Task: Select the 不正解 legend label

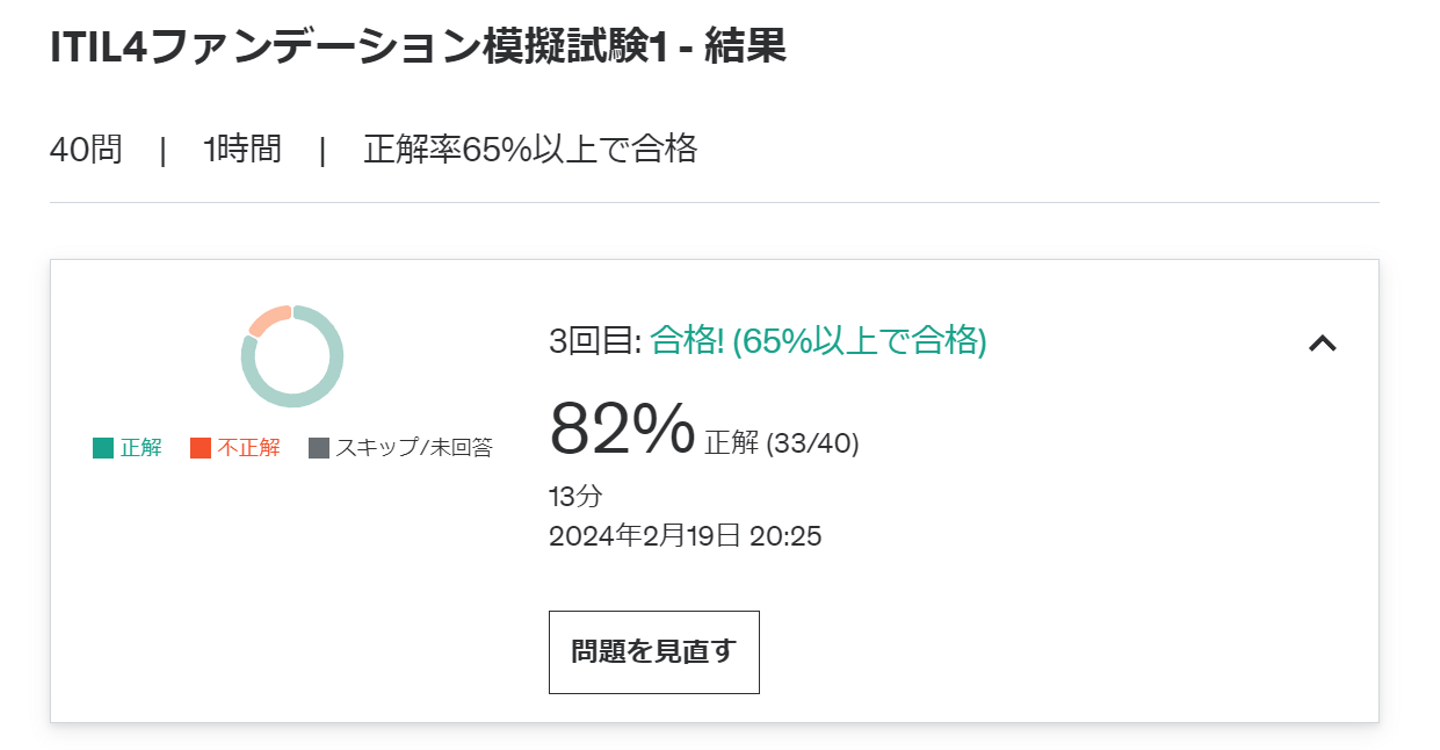Action: (x=249, y=448)
